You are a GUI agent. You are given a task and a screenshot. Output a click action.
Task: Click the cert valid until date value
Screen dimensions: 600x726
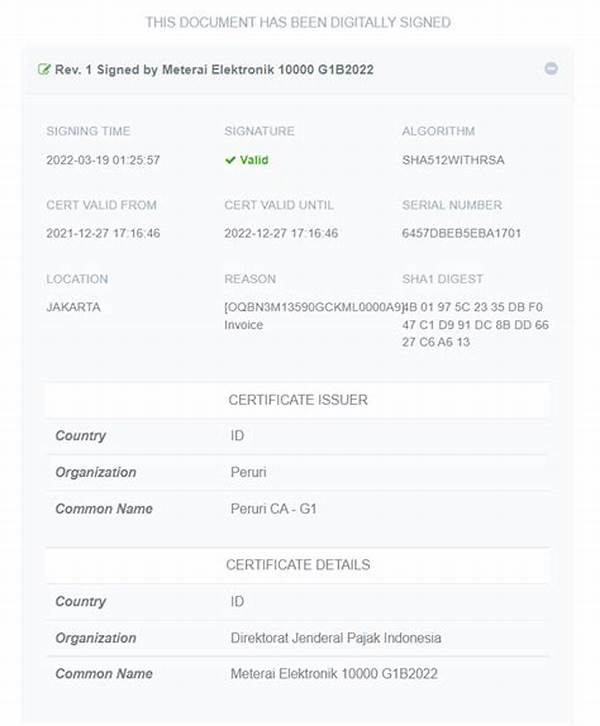click(x=281, y=234)
